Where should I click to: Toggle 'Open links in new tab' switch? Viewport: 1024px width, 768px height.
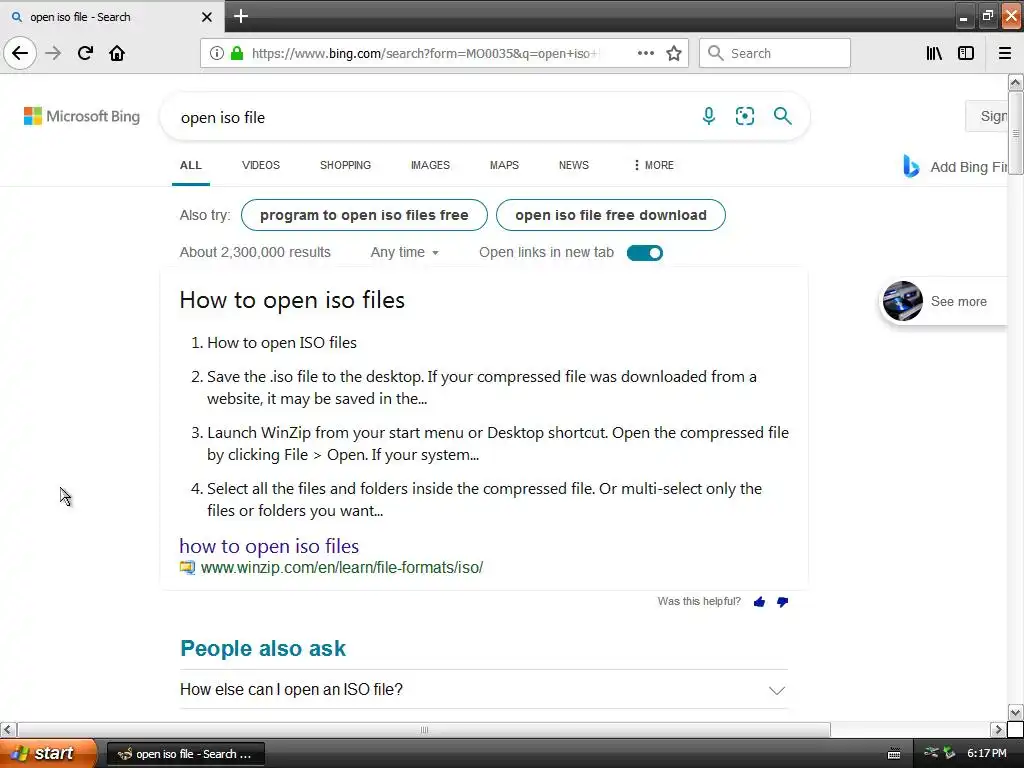(x=645, y=253)
